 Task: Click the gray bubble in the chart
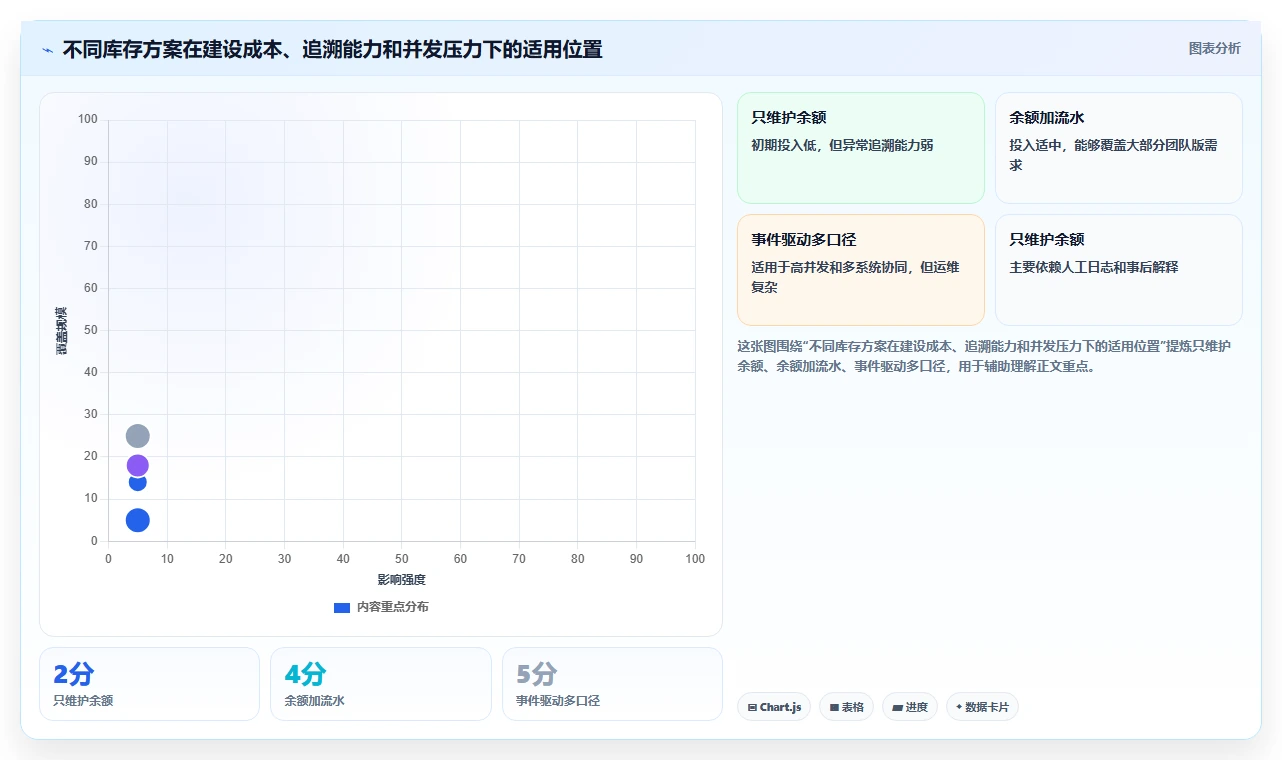pyautogui.click(x=138, y=436)
